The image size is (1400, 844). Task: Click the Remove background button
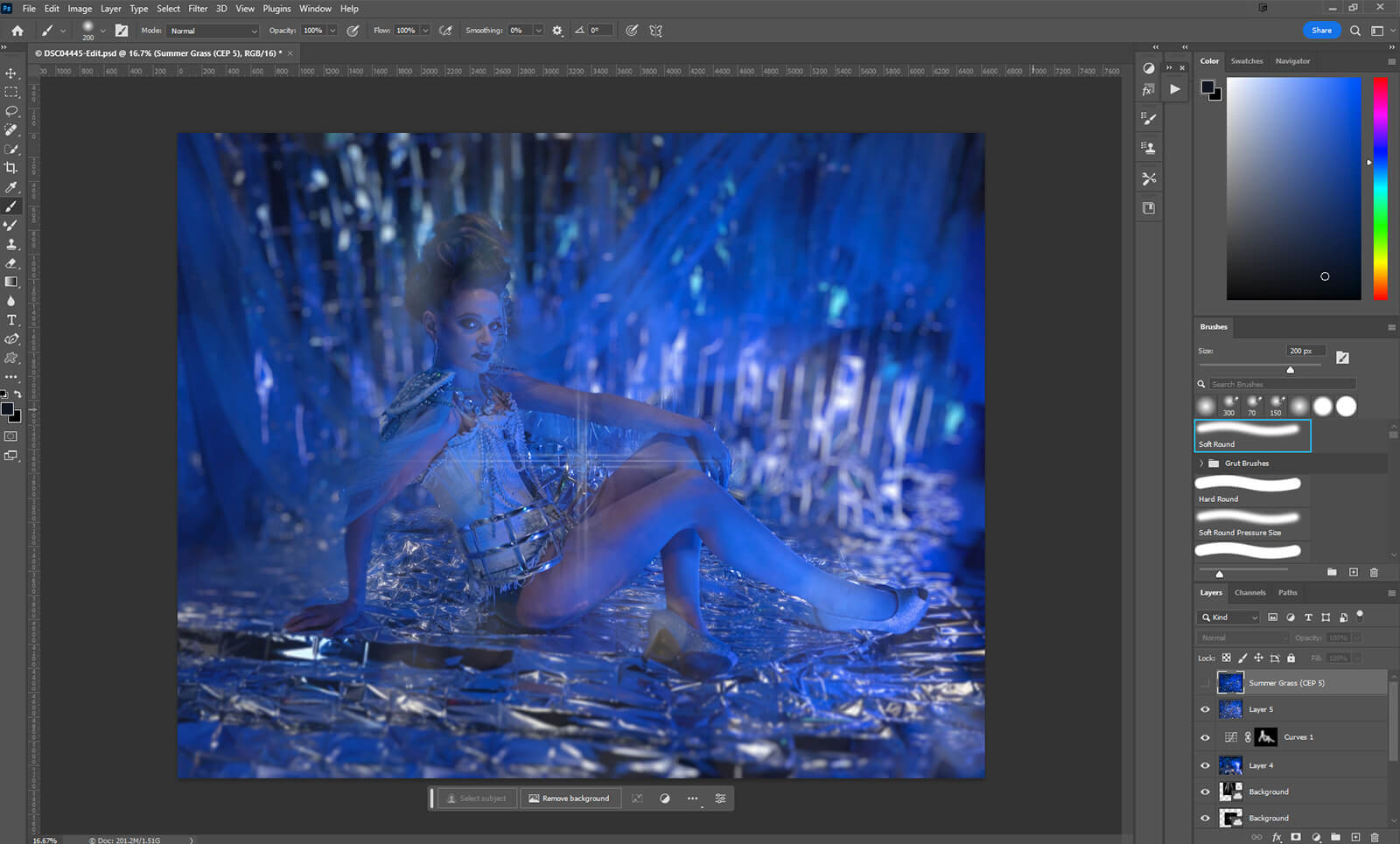pyautogui.click(x=569, y=799)
